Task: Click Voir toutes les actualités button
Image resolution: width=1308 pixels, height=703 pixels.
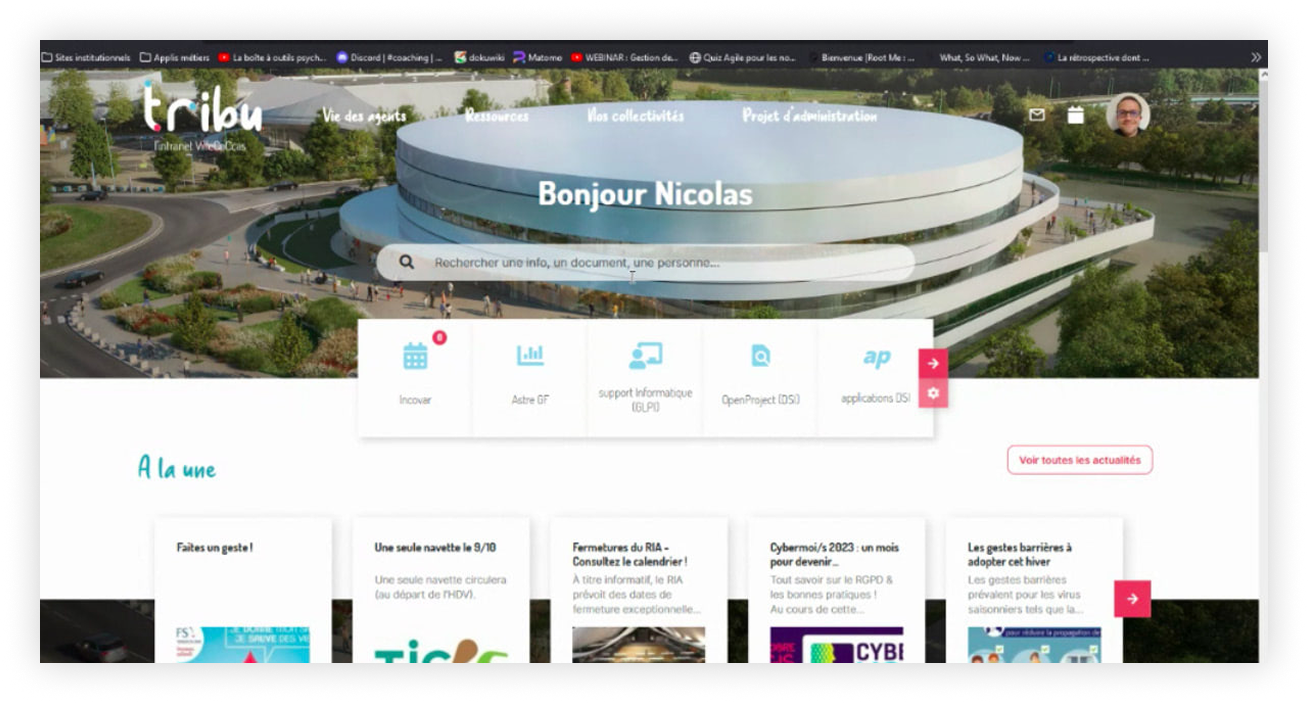Action: (1079, 460)
